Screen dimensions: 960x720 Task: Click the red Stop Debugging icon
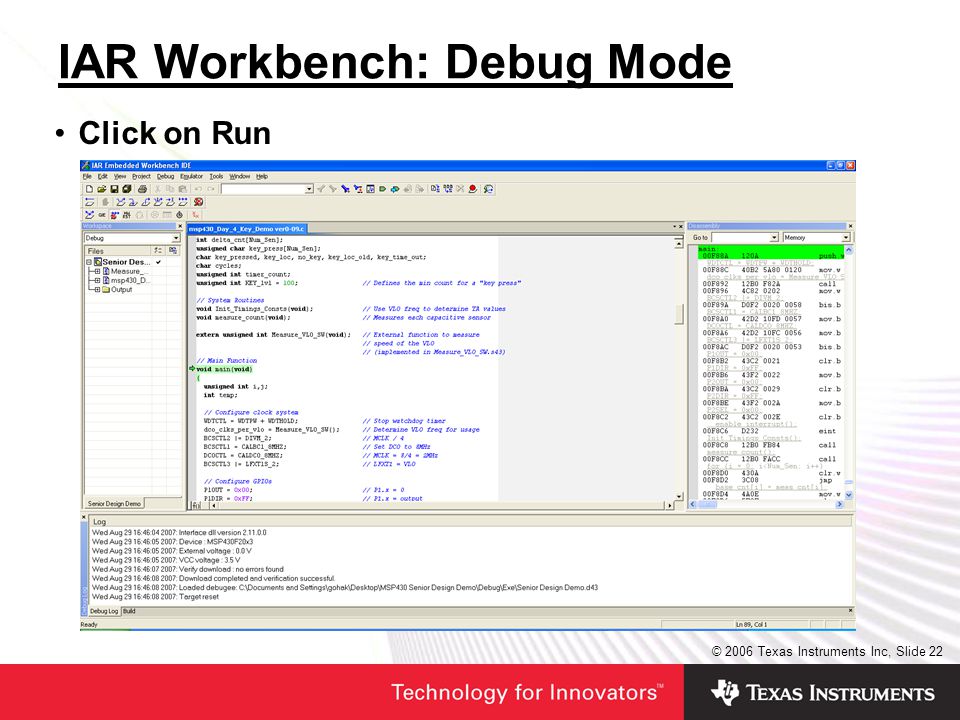tap(198, 202)
